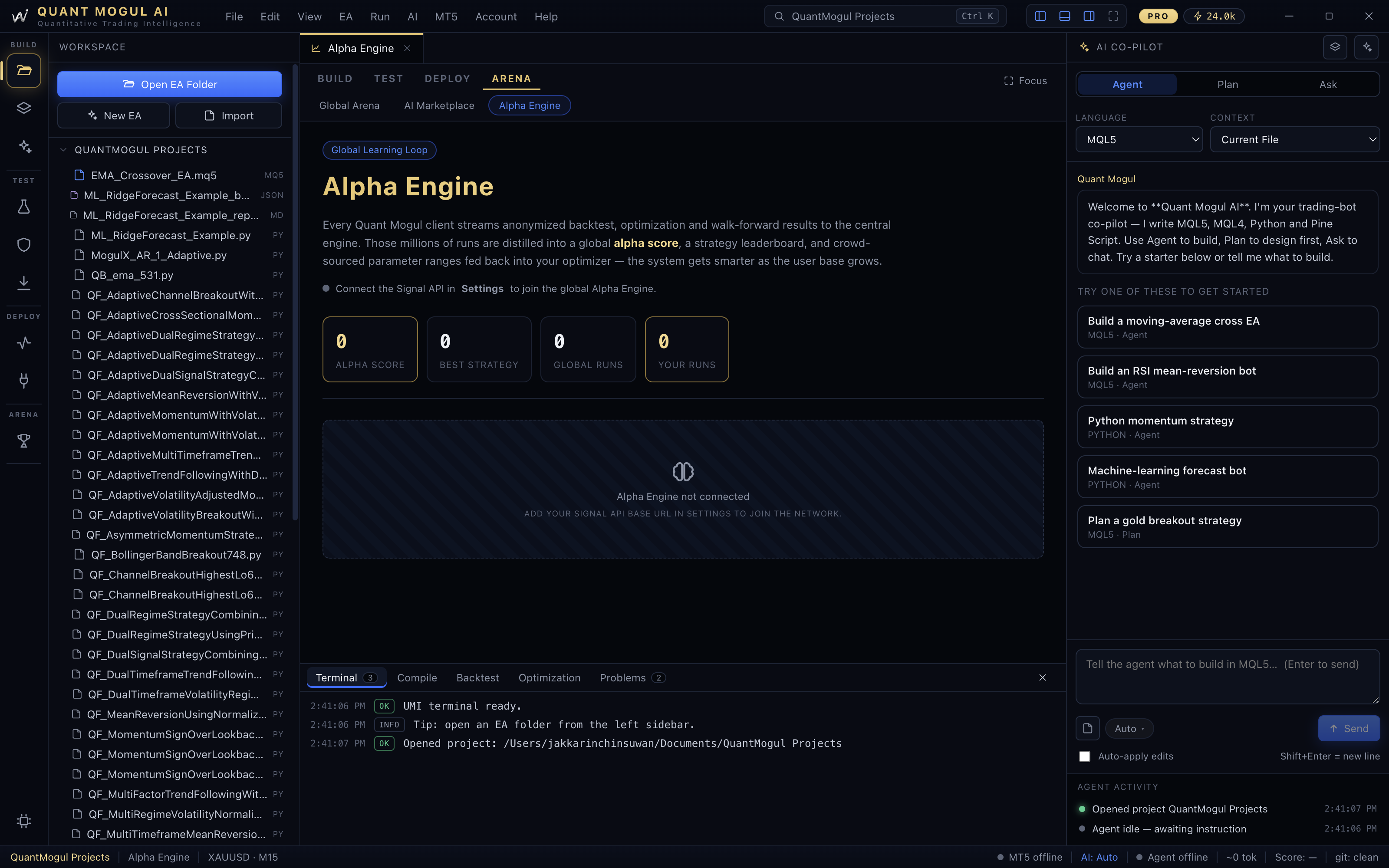
Task: Click the plug icon under Deploy
Action: coord(23,380)
